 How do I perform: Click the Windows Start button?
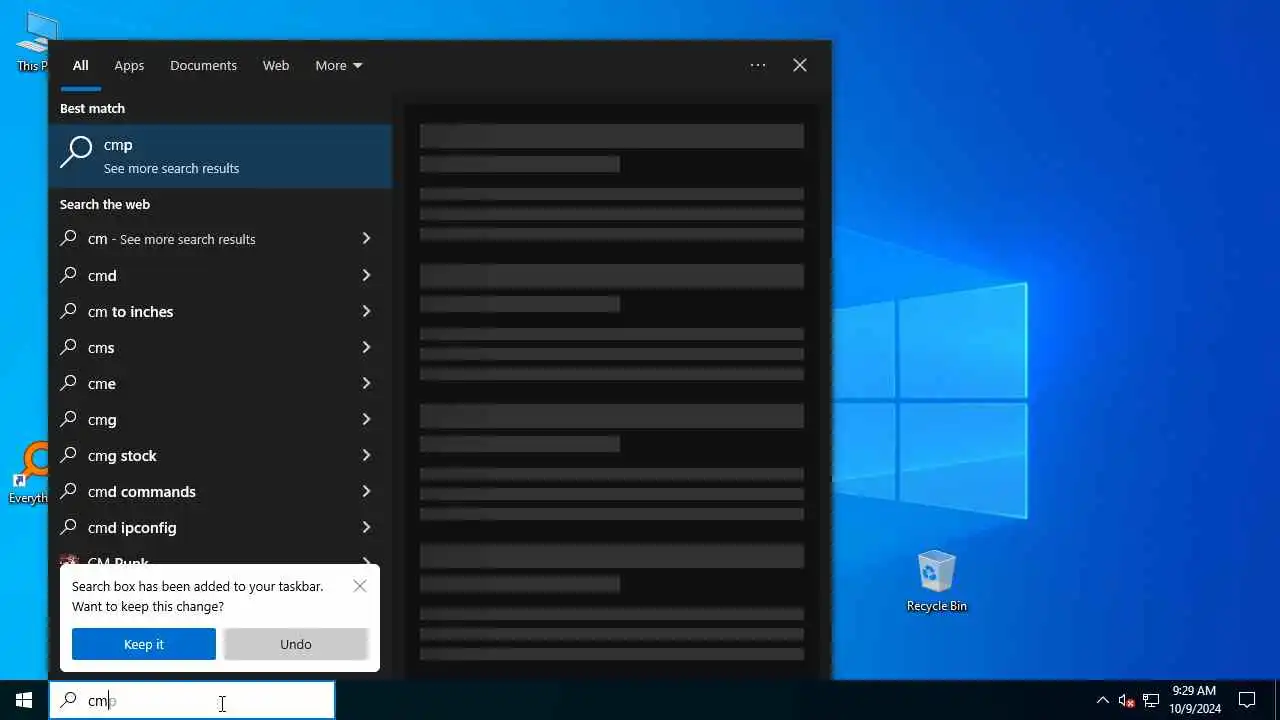coord(24,700)
